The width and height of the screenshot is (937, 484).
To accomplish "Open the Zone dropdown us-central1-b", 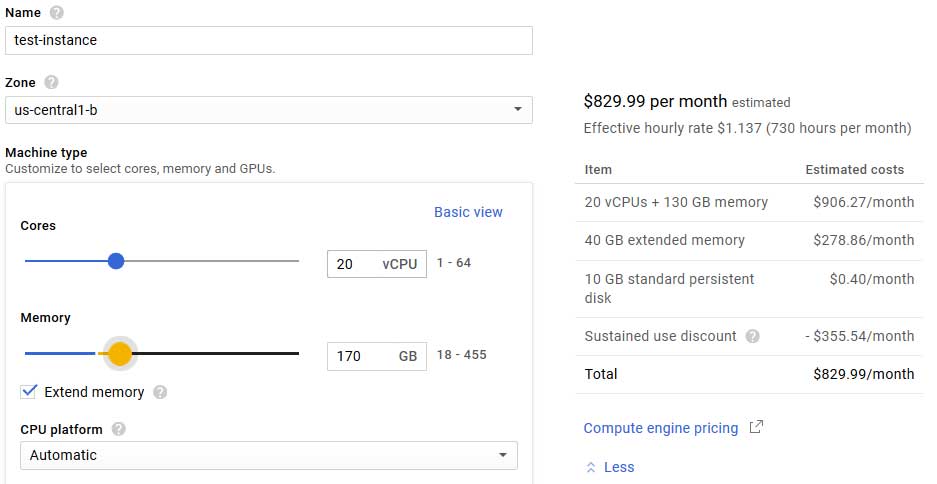I will tap(268, 109).
